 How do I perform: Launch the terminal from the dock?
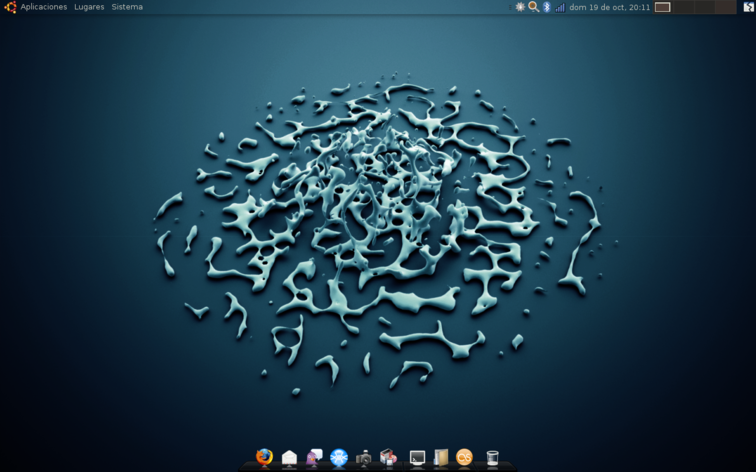click(417, 458)
